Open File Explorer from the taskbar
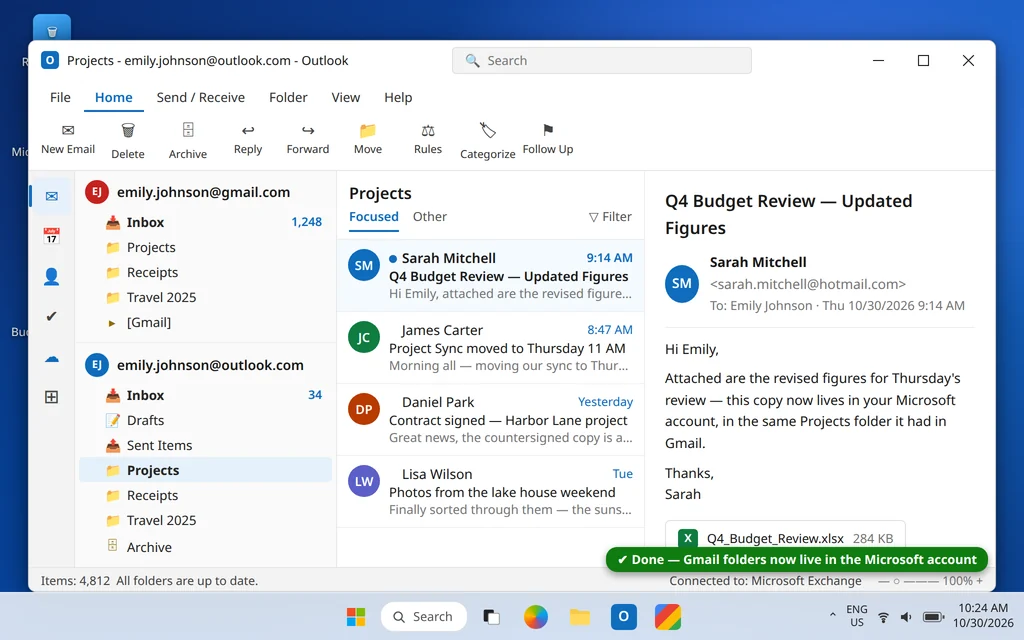This screenshot has height=640, width=1024. pos(579,616)
